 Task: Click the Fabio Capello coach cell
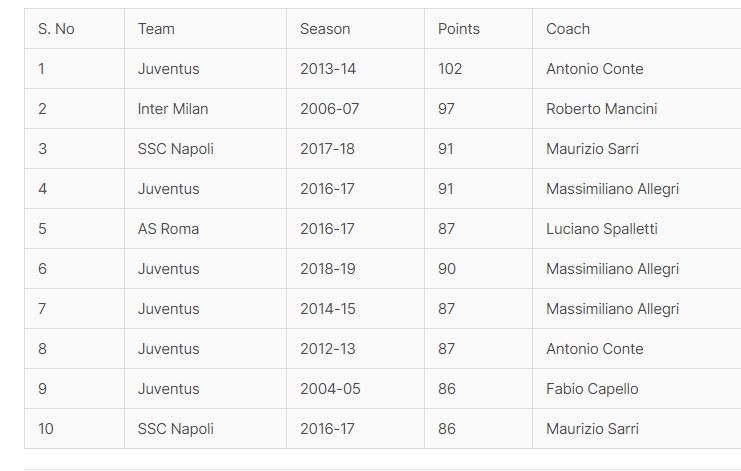tap(592, 389)
